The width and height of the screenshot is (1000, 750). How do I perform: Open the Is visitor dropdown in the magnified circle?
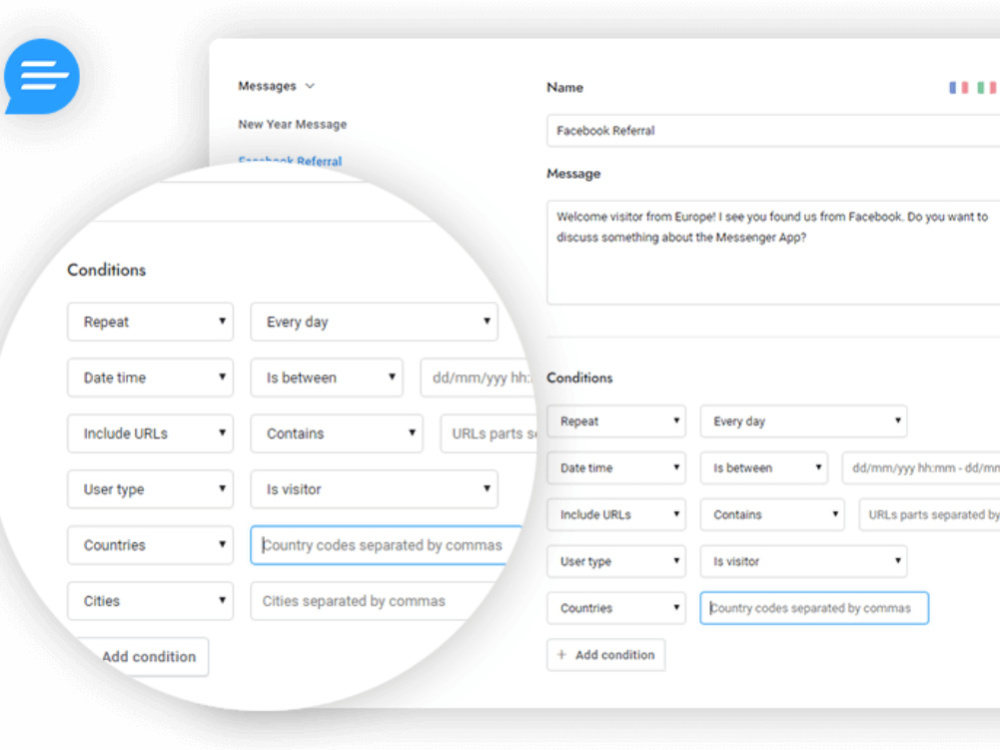(374, 489)
